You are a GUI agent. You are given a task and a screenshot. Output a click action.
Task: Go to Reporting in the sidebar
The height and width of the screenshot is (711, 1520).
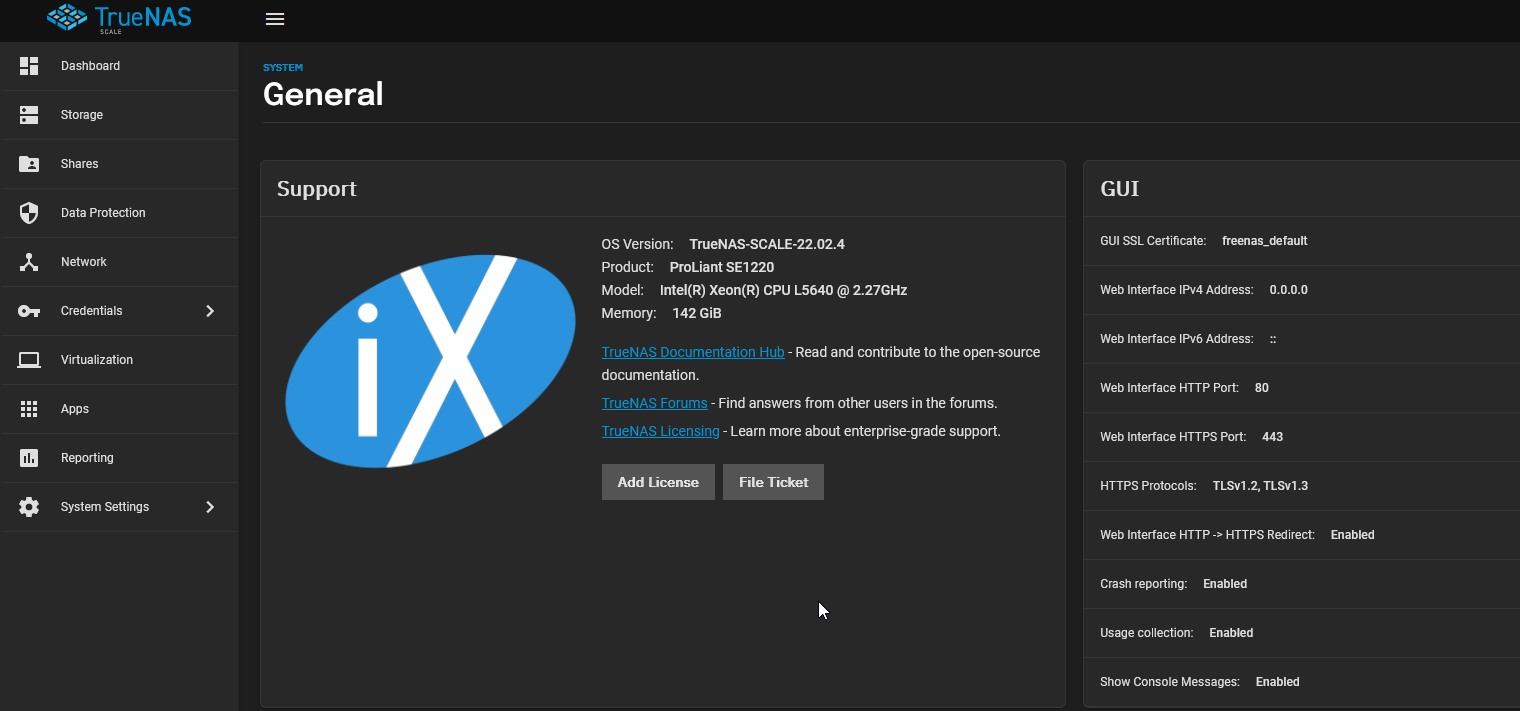(x=119, y=458)
